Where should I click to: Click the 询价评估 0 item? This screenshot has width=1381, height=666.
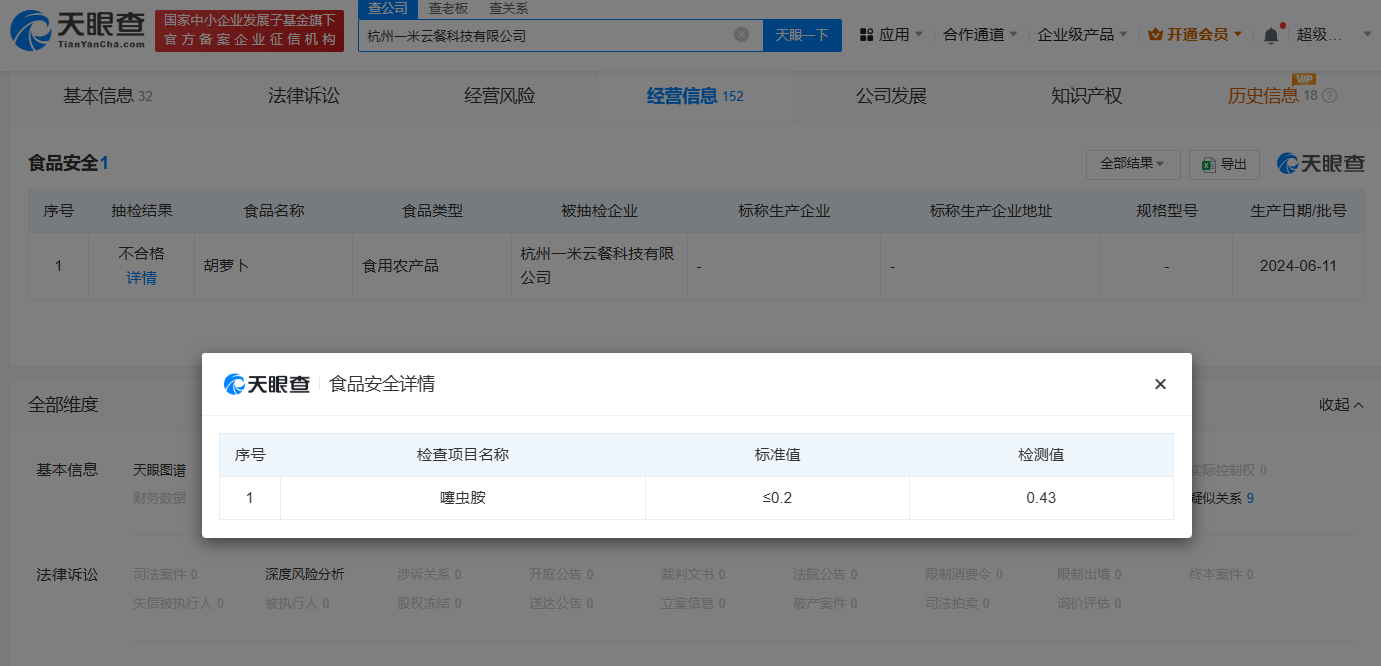coord(1089,603)
